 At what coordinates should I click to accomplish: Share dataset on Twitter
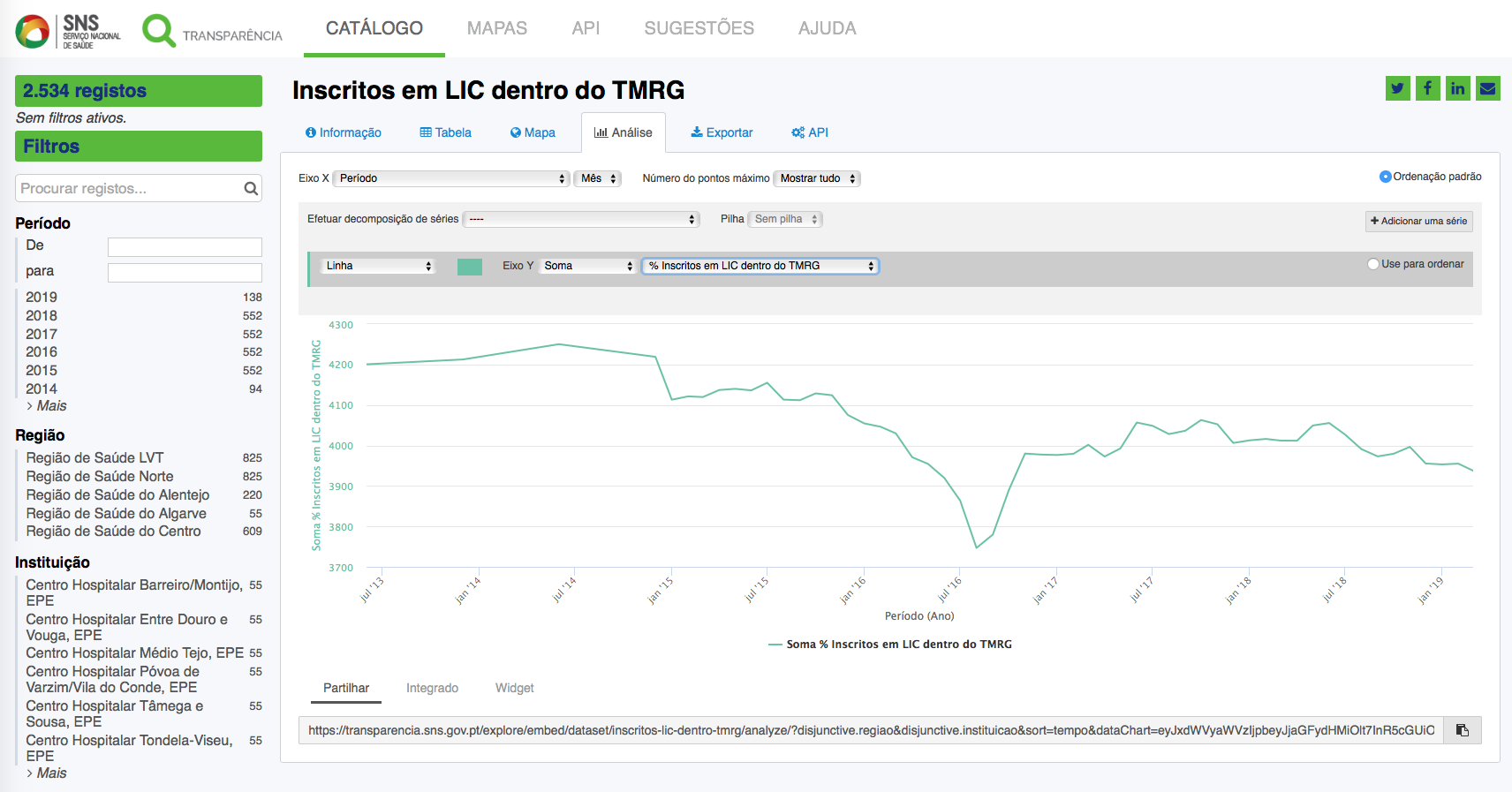1397,88
